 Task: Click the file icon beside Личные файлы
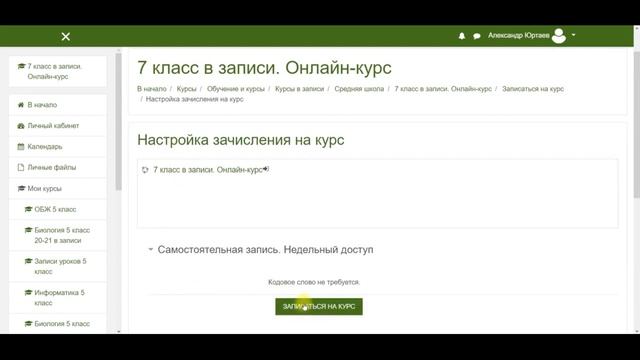(x=21, y=167)
